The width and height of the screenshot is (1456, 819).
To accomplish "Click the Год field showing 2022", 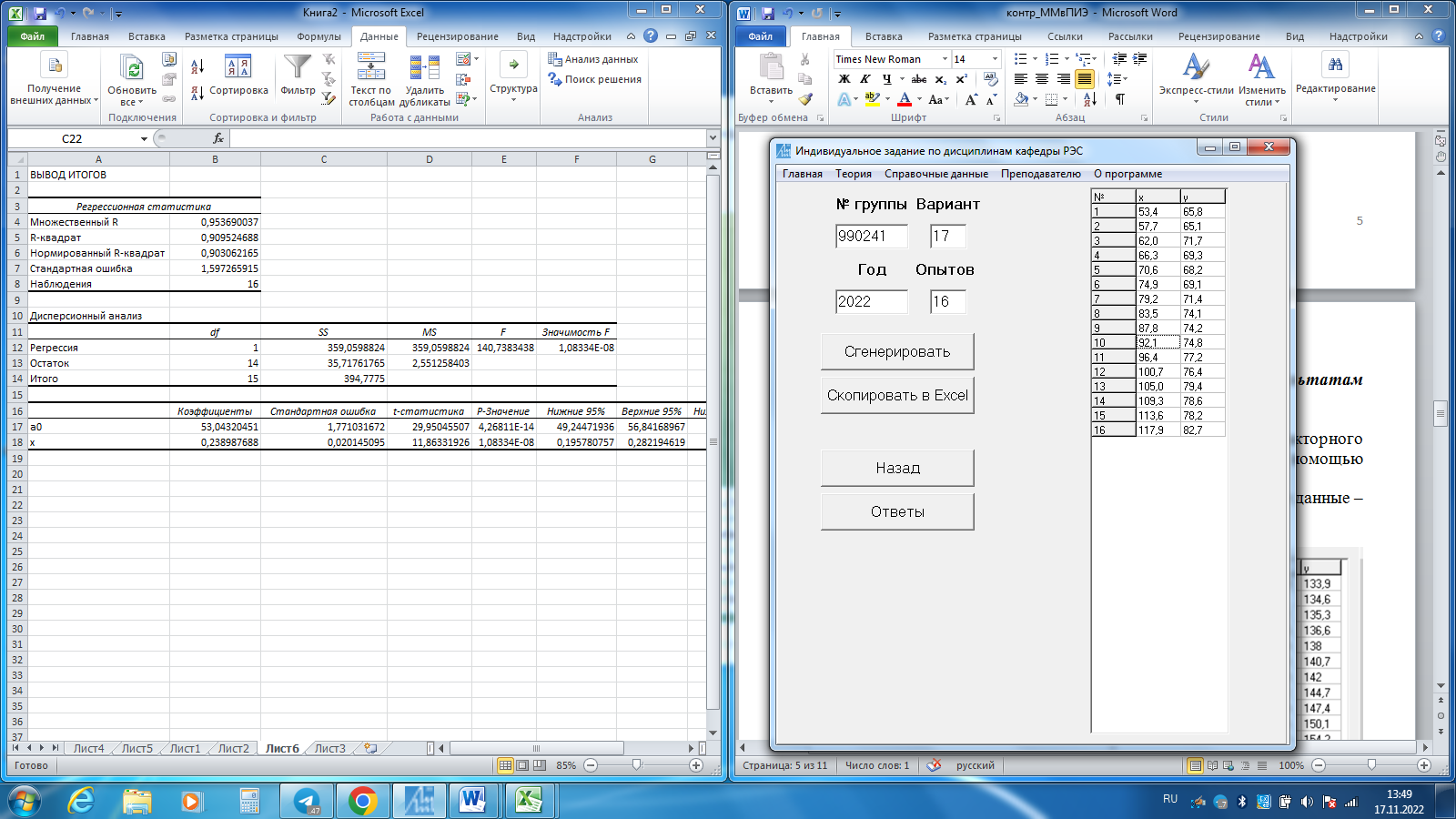I will [x=872, y=301].
